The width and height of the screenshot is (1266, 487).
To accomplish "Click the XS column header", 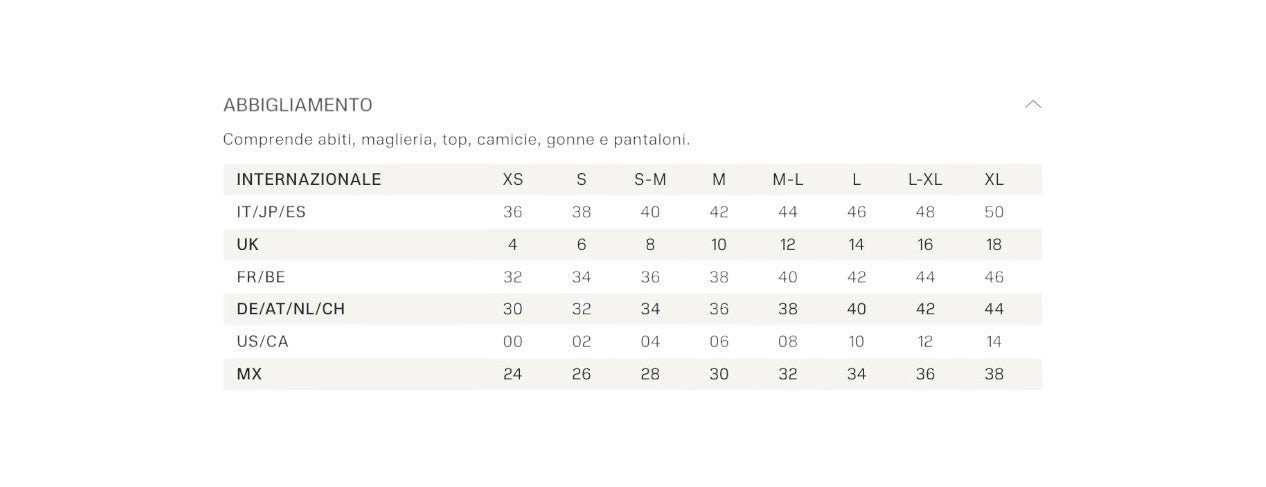I will point(513,180).
